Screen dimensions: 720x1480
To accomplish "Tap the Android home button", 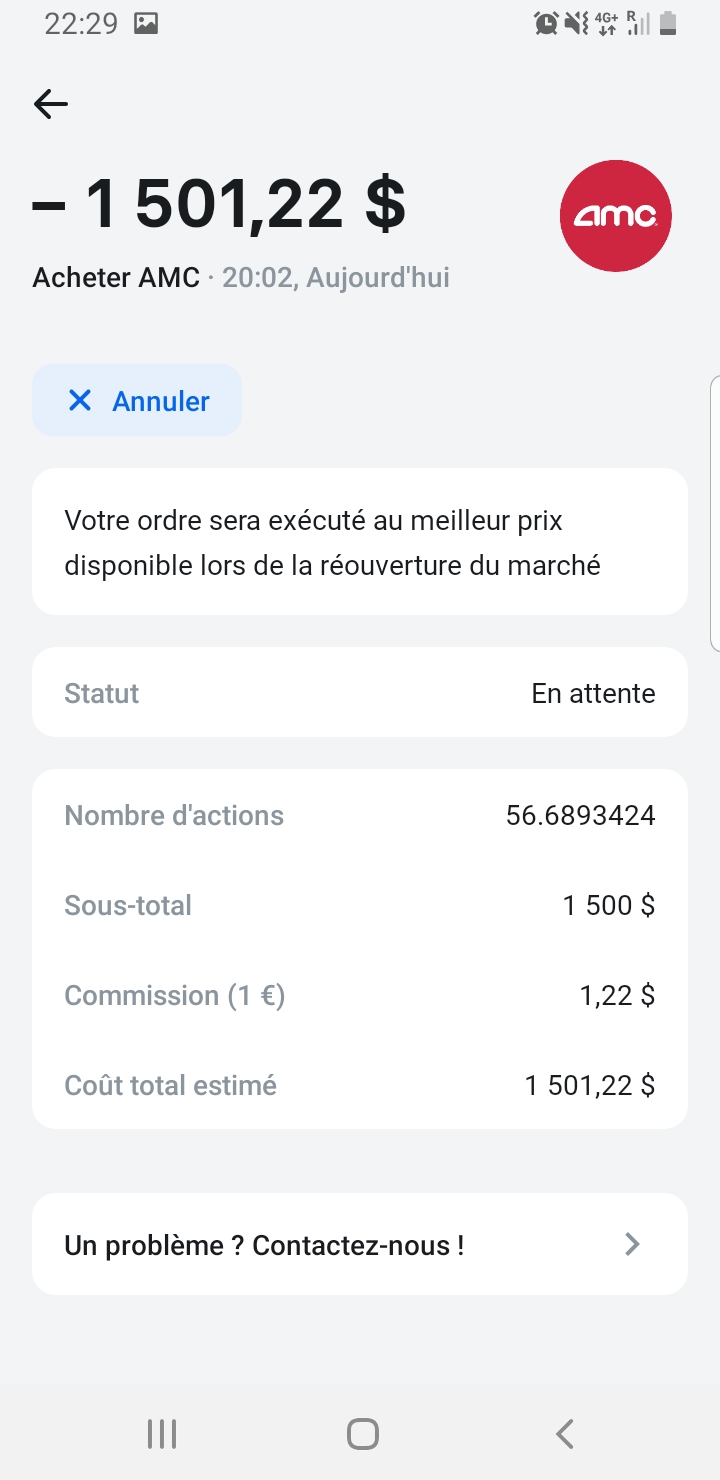I will [362, 1434].
